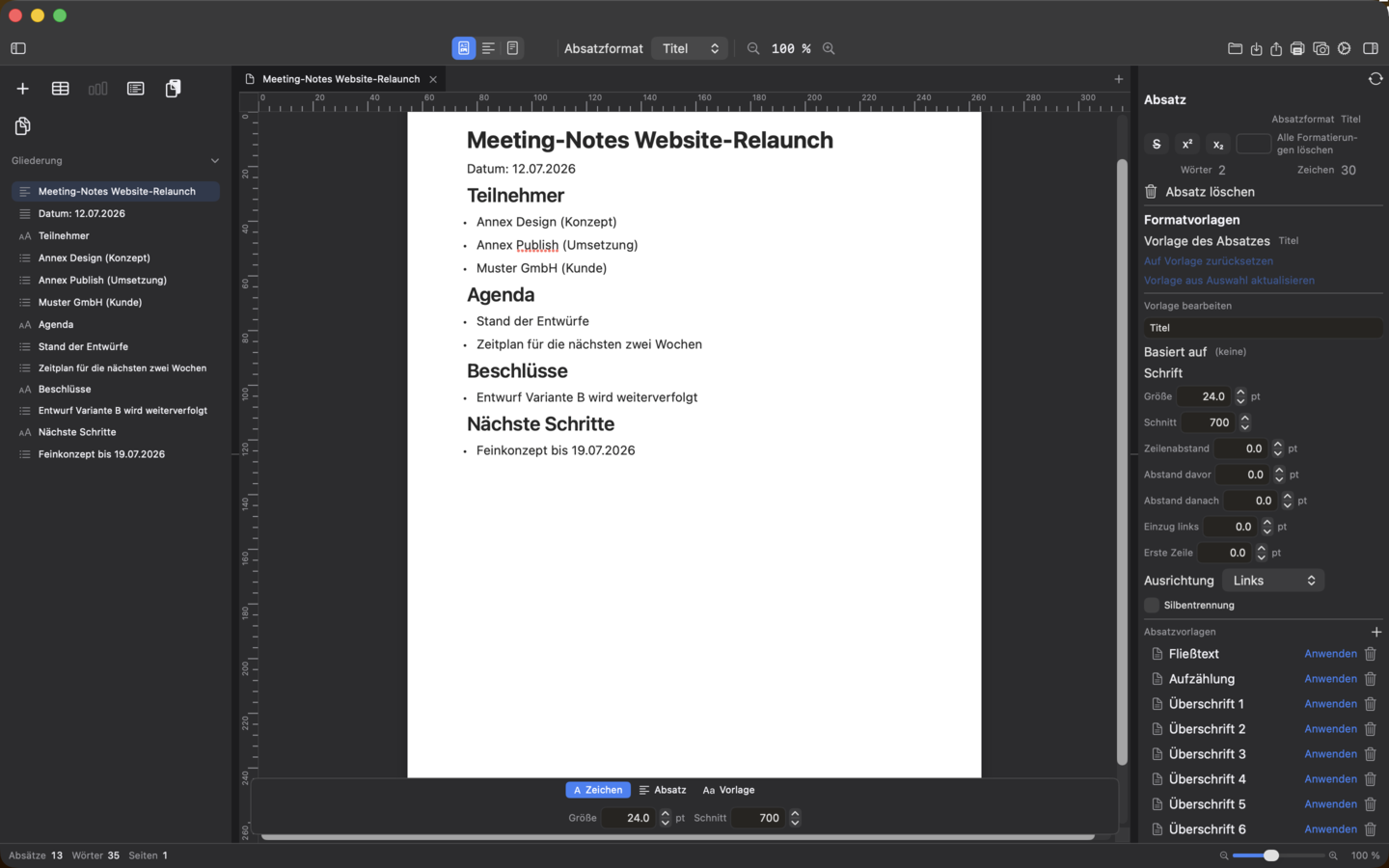
Task: Select the Vorlage tab at bottom
Action: coord(729,790)
